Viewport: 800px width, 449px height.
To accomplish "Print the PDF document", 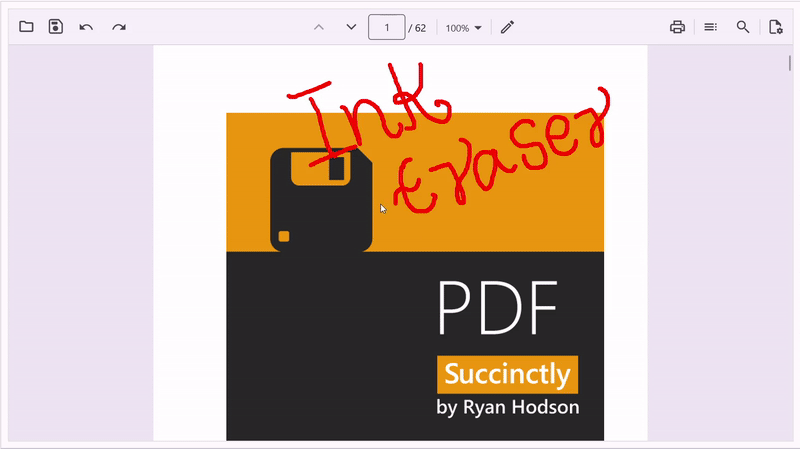I will 677,27.
